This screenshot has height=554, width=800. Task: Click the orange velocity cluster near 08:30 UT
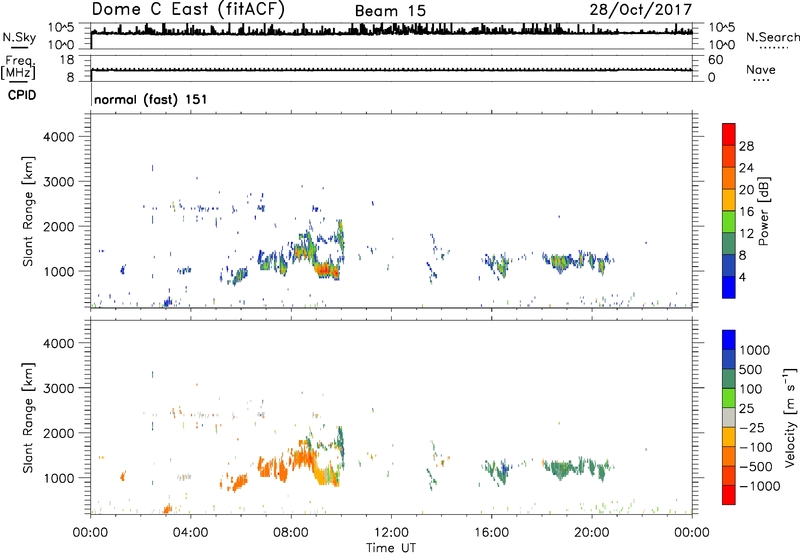tap(304, 457)
